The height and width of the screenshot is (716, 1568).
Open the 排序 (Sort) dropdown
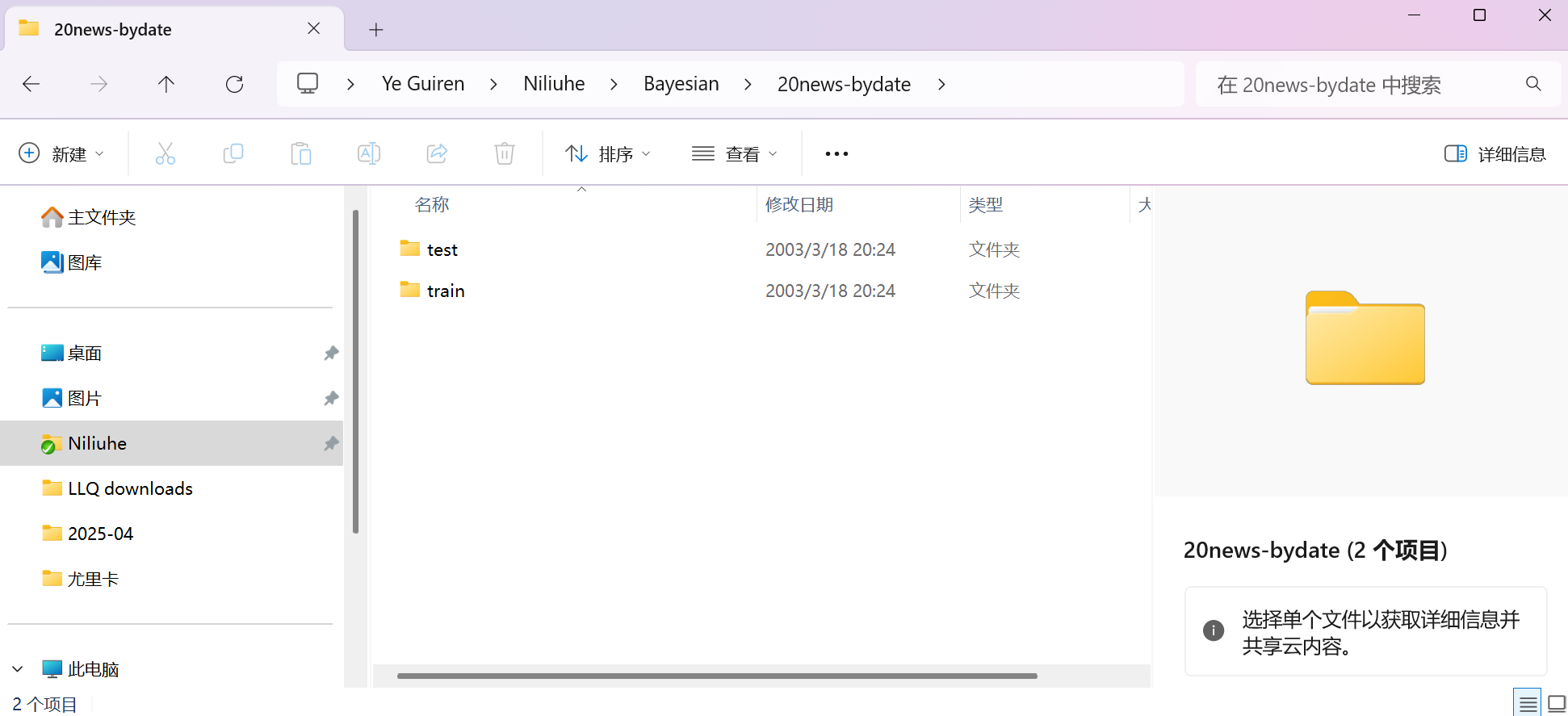point(608,153)
